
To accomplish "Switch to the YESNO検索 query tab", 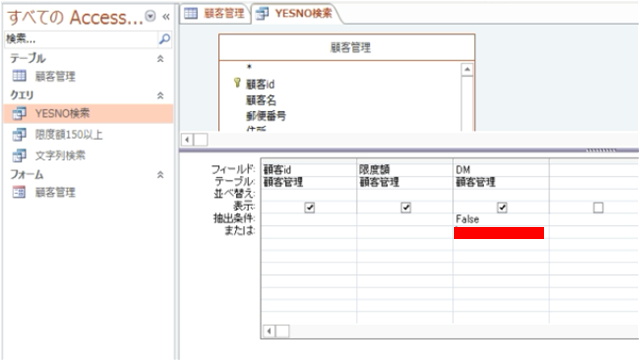I will 295,13.
